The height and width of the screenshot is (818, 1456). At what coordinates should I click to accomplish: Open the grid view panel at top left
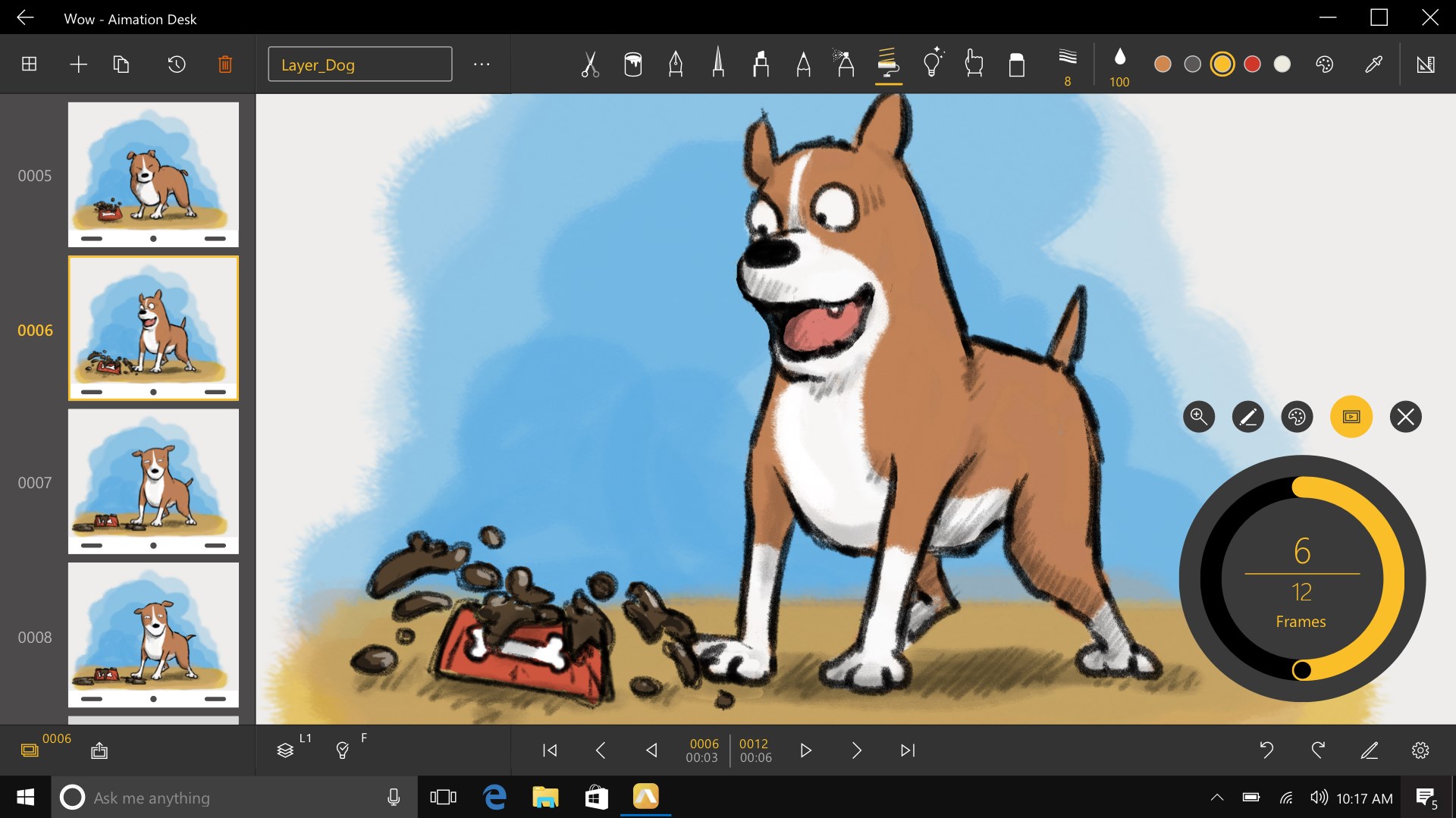29,64
